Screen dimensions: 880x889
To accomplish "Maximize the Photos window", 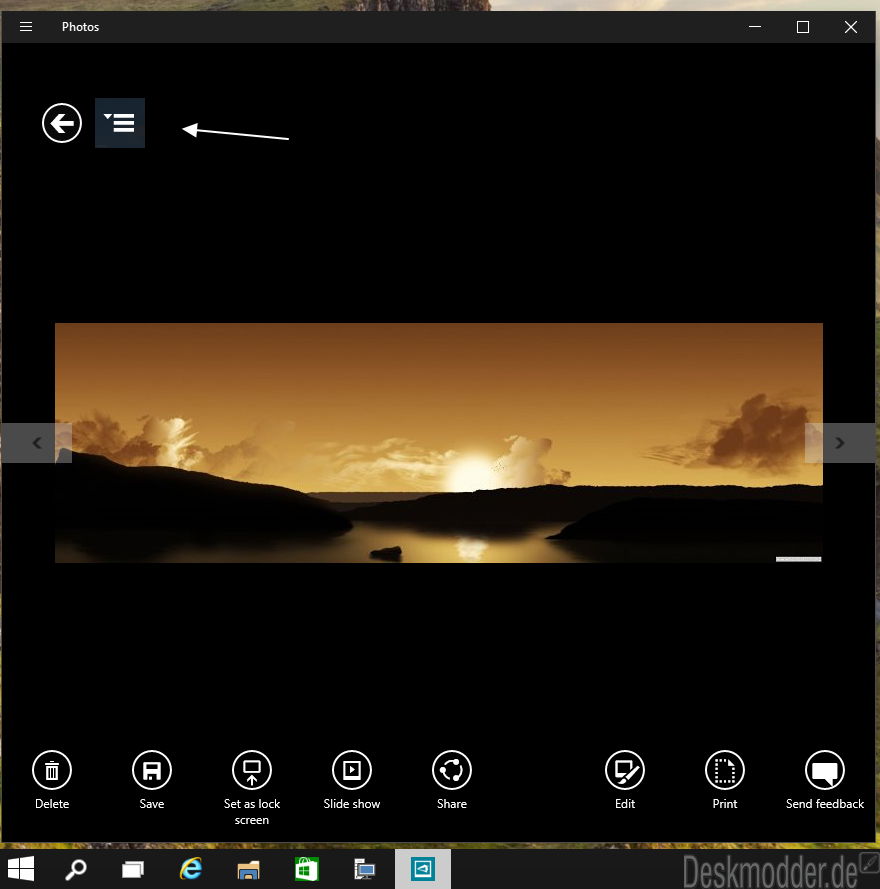I will (803, 27).
